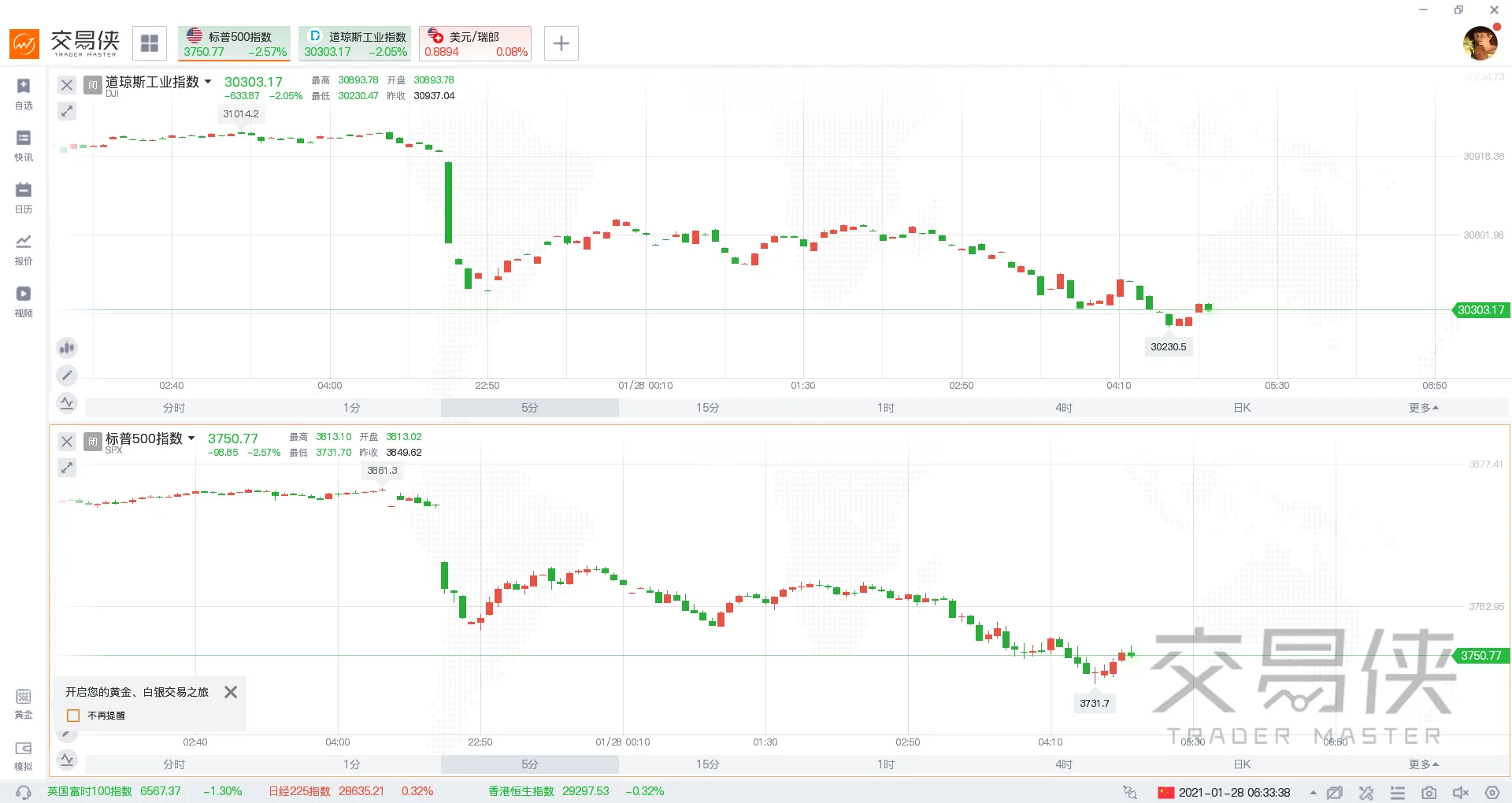Click the 3750.77 current price marker
Screen dimensions: 1512x803
(1480, 656)
